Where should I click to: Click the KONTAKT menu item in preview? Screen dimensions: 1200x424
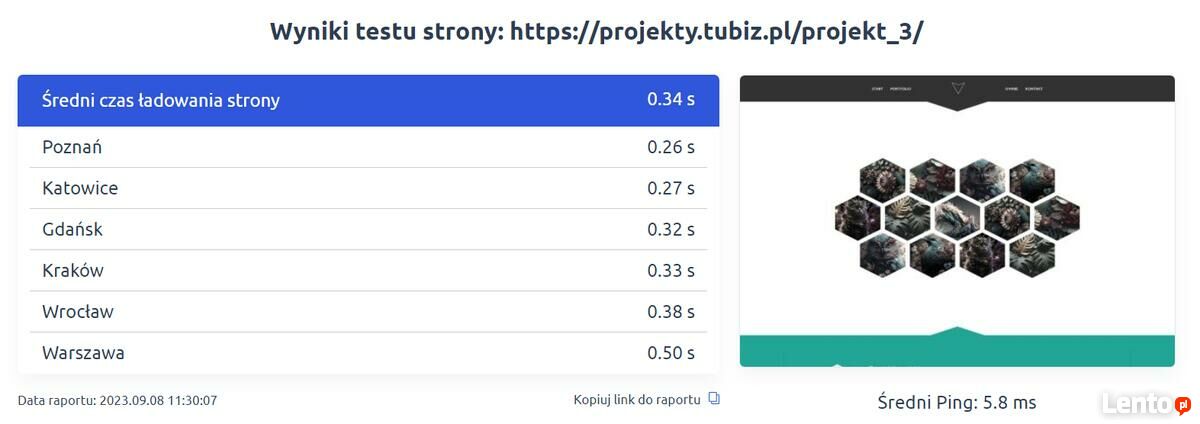(x=1034, y=89)
